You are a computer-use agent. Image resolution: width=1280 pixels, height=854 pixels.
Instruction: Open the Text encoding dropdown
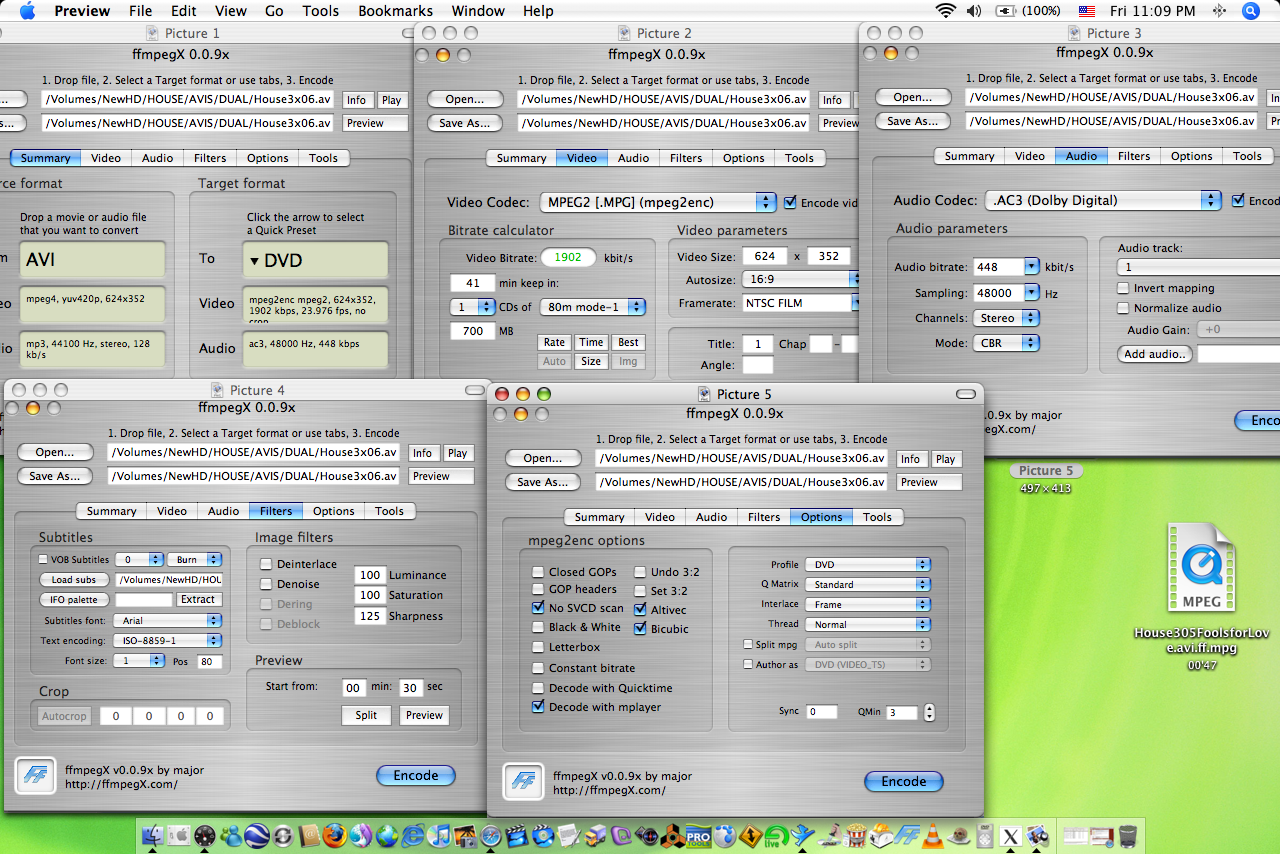pos(168,640)
